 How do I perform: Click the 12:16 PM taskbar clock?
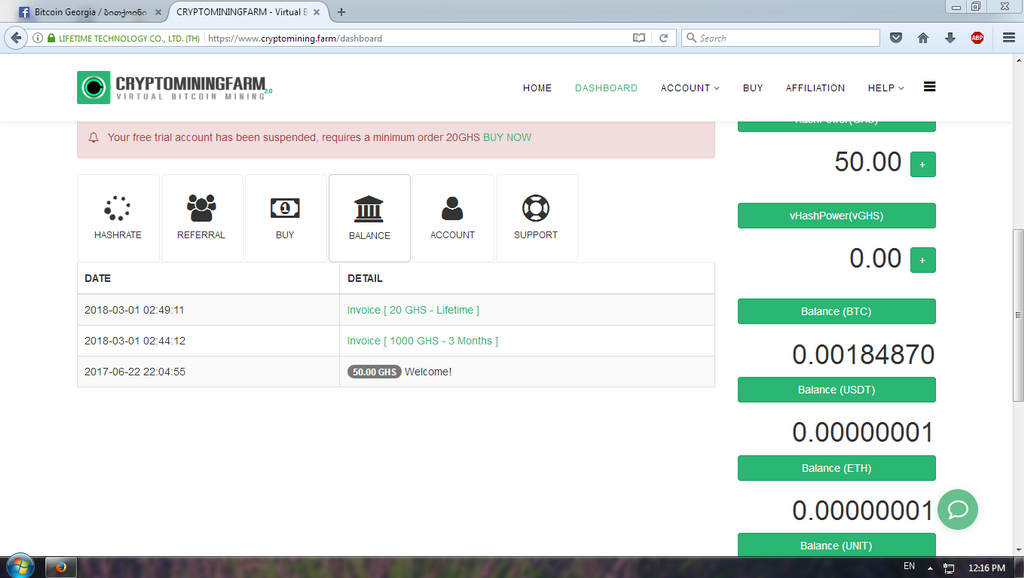point(986,568)
